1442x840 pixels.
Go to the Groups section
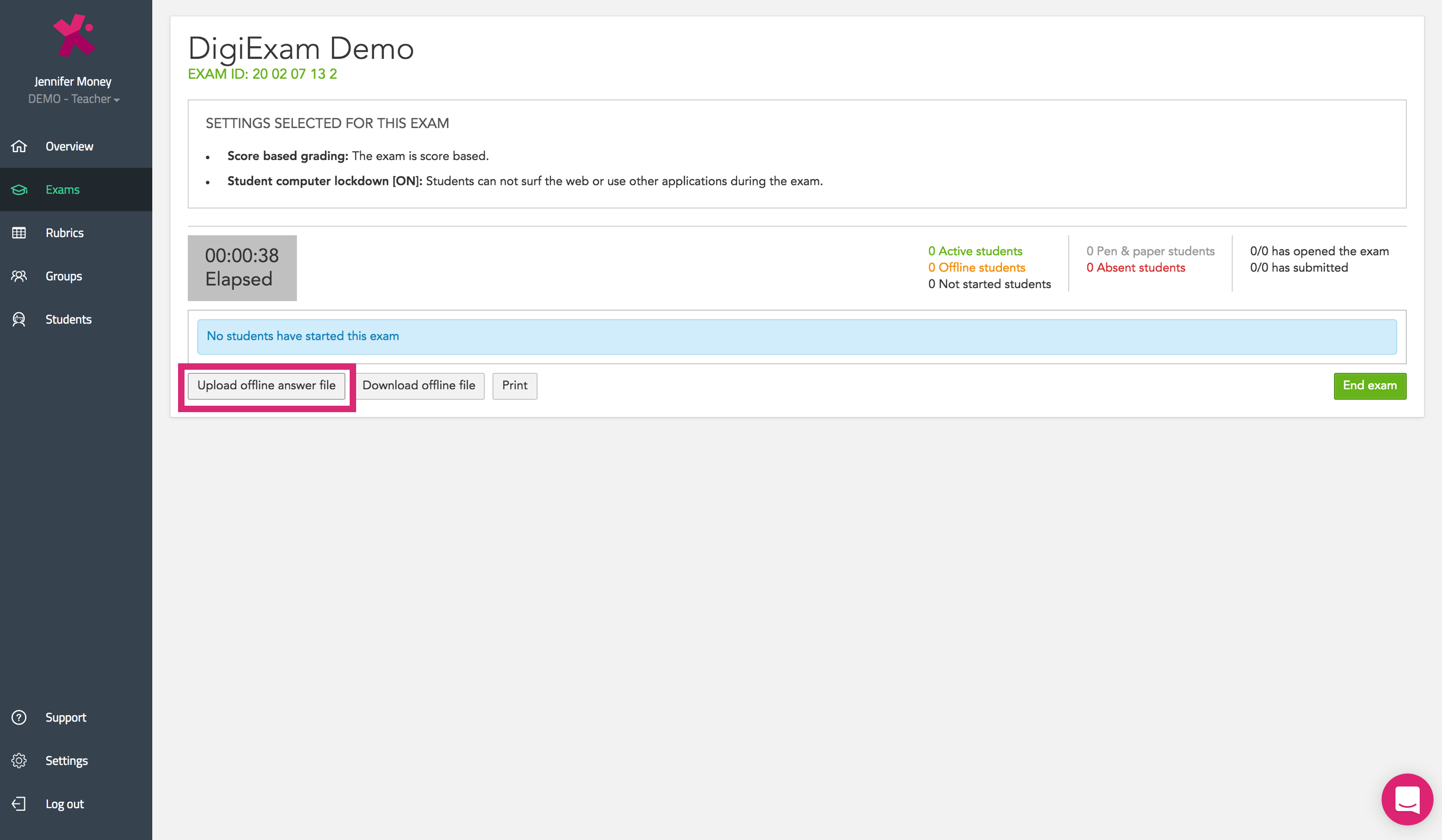coord(64,276)
